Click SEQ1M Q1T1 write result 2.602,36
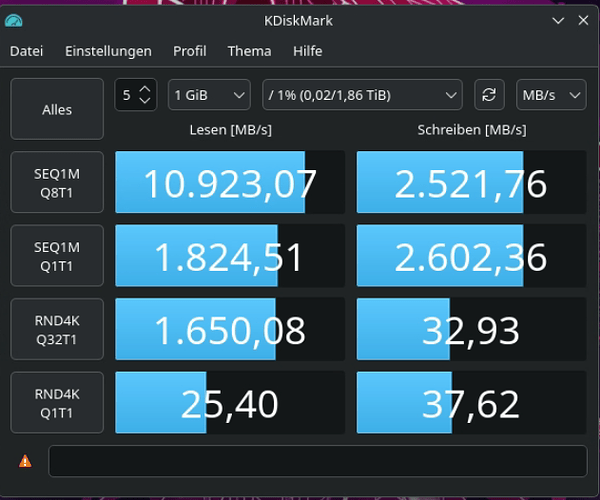600x500 pixels. point(471,256)
